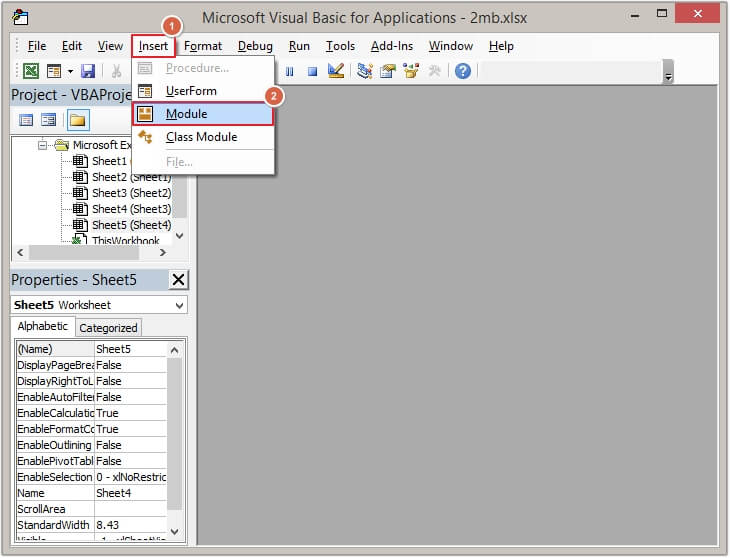Open dropdown arrow next to insert object icon
This screenshot has height=558, width=730.
(x=70, y=71)
